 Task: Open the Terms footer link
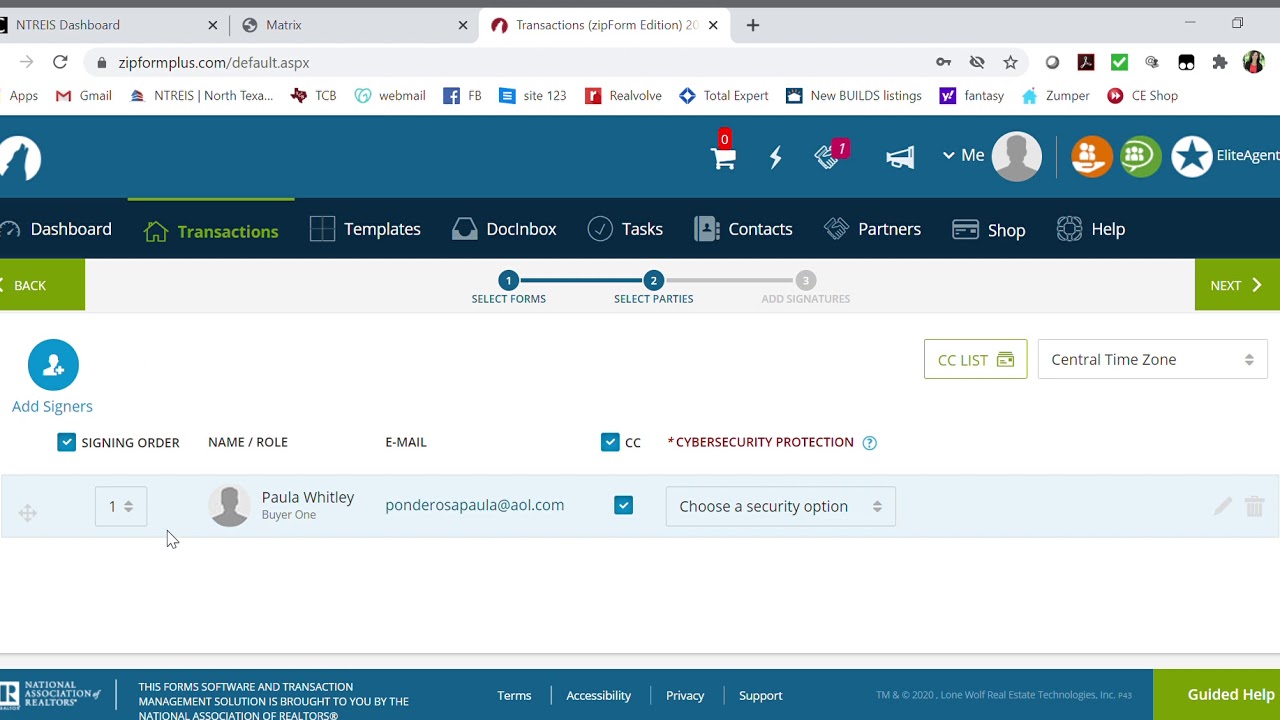tap(514, 695)
